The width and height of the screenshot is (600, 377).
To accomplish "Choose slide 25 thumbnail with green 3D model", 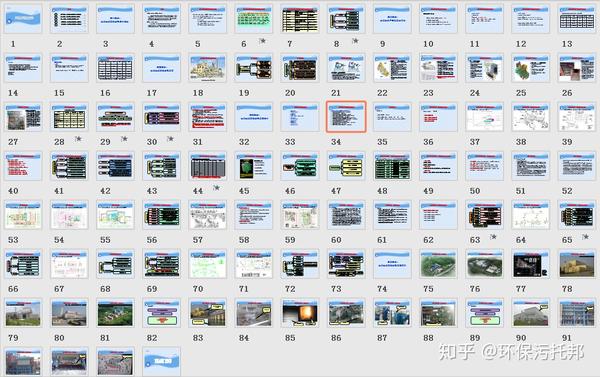I will click(531, 68).
